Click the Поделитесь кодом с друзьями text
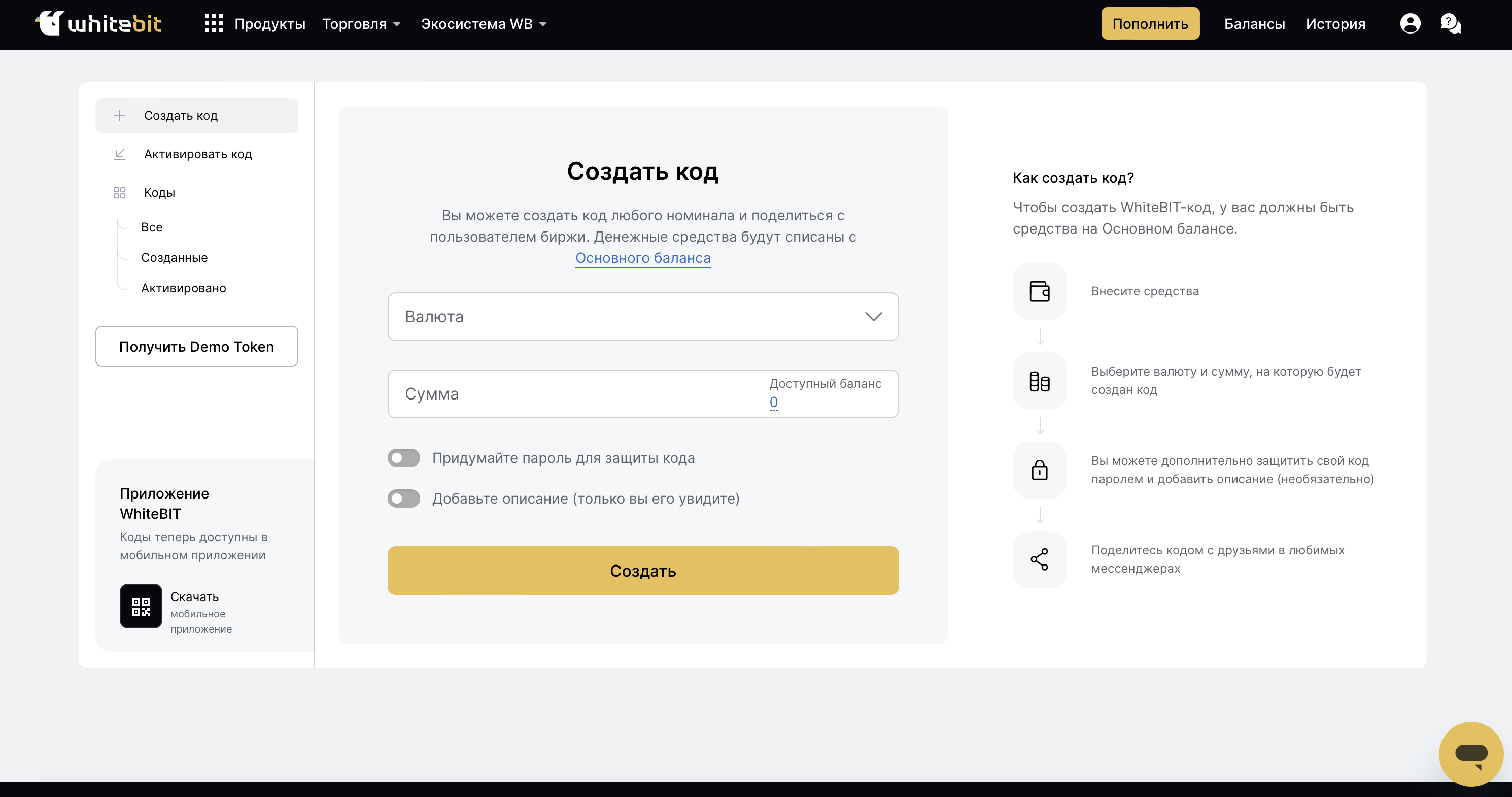This screenshot has width=1512, height=797. [1217, 559]
